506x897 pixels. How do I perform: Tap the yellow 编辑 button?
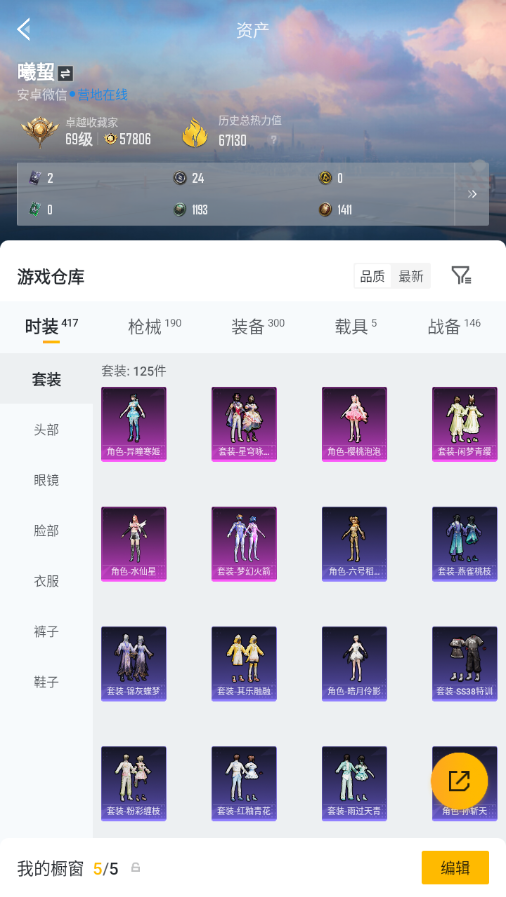coord(455,867)
